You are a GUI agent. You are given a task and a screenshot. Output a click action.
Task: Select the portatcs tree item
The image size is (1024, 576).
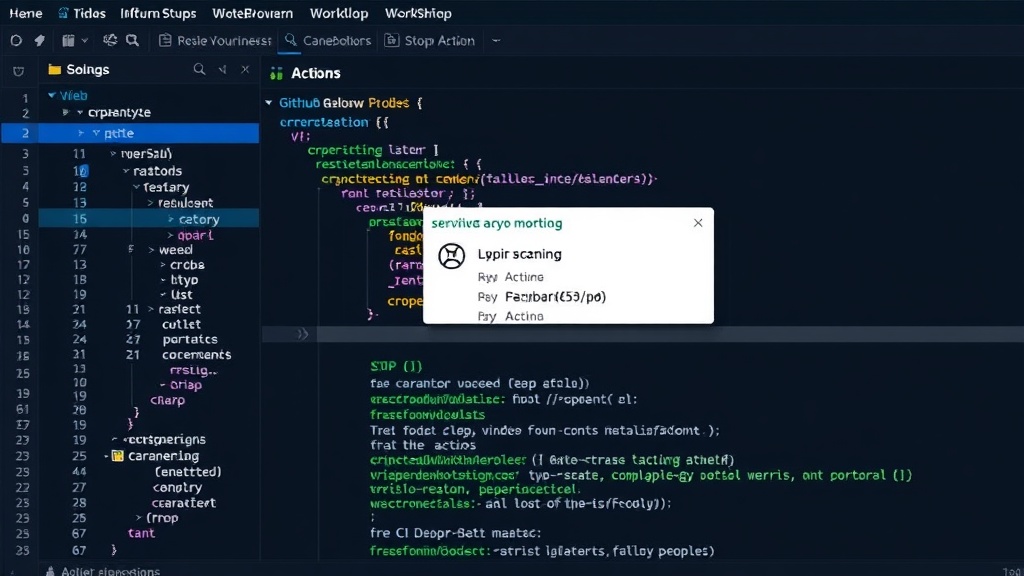[190, 340]
